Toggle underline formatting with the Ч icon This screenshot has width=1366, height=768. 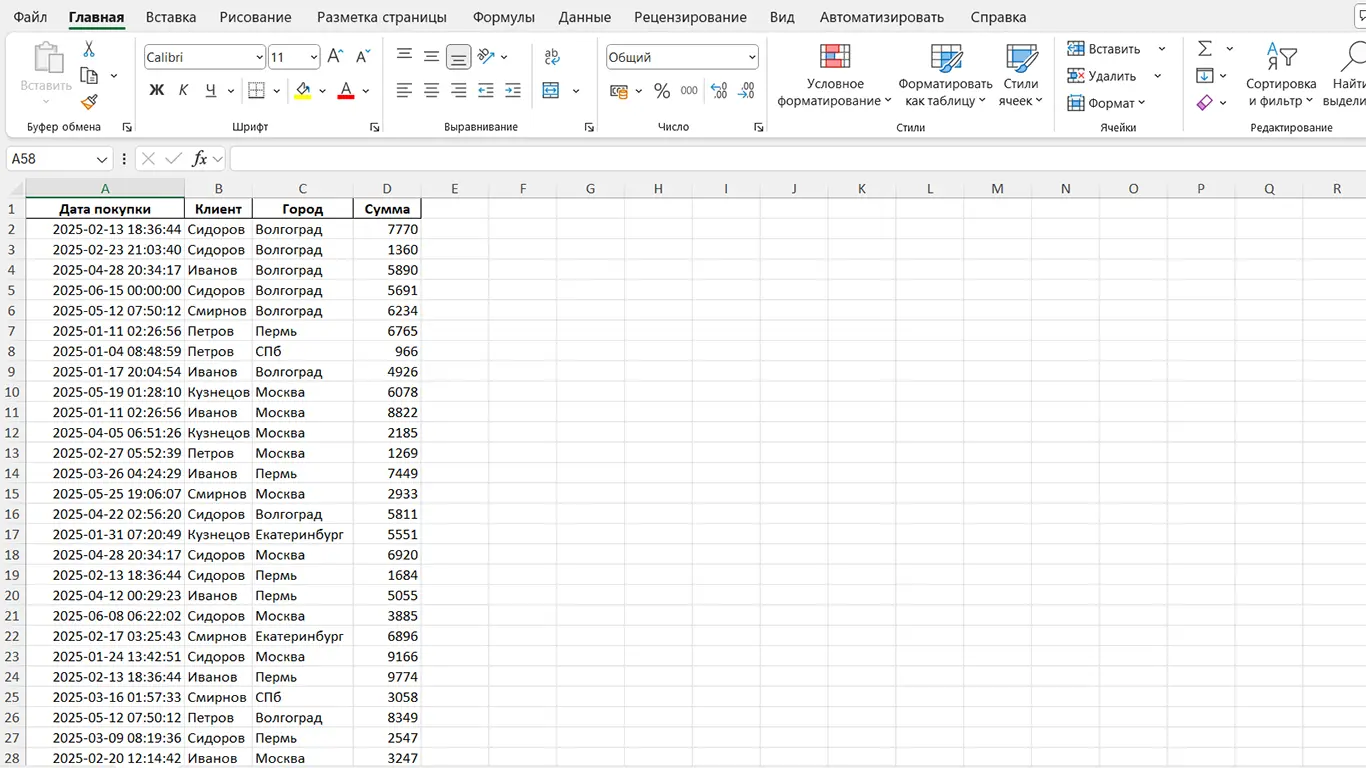[212, 90]
